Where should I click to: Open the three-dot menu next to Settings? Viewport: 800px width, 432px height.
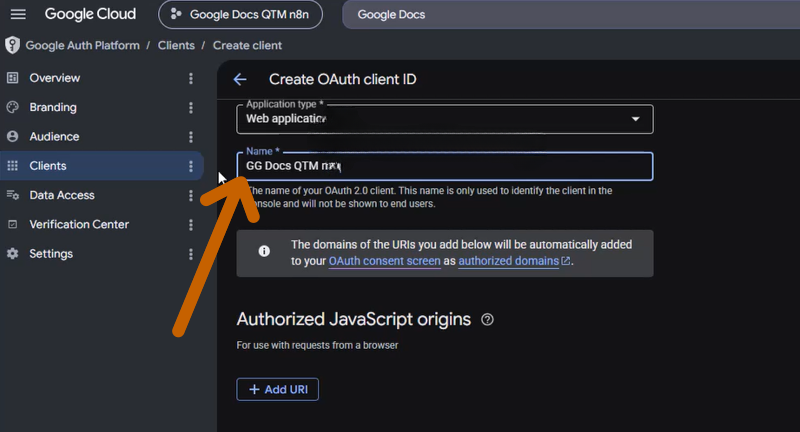(191, 254)
